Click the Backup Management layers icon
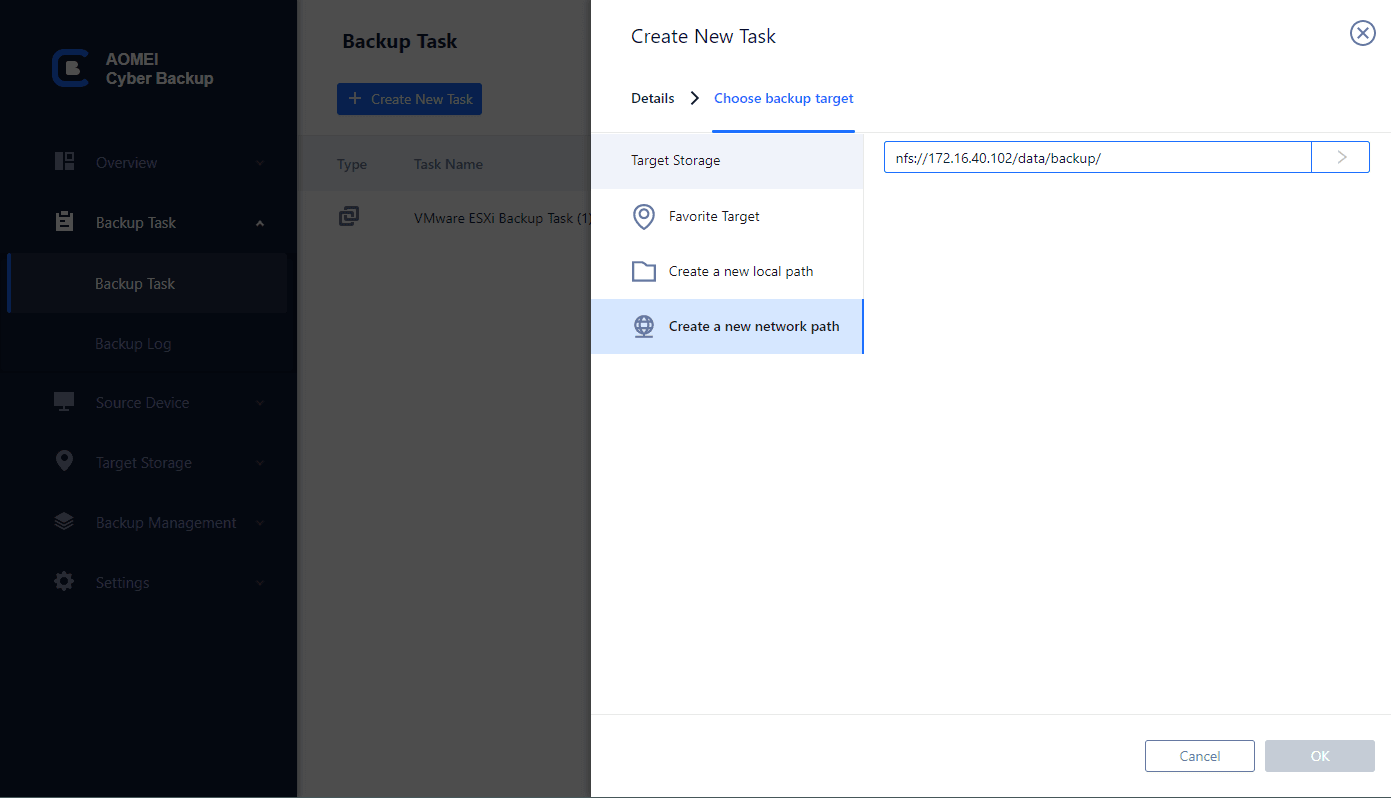Viewport: 1391px width, 798px height. tap(65, 522)
